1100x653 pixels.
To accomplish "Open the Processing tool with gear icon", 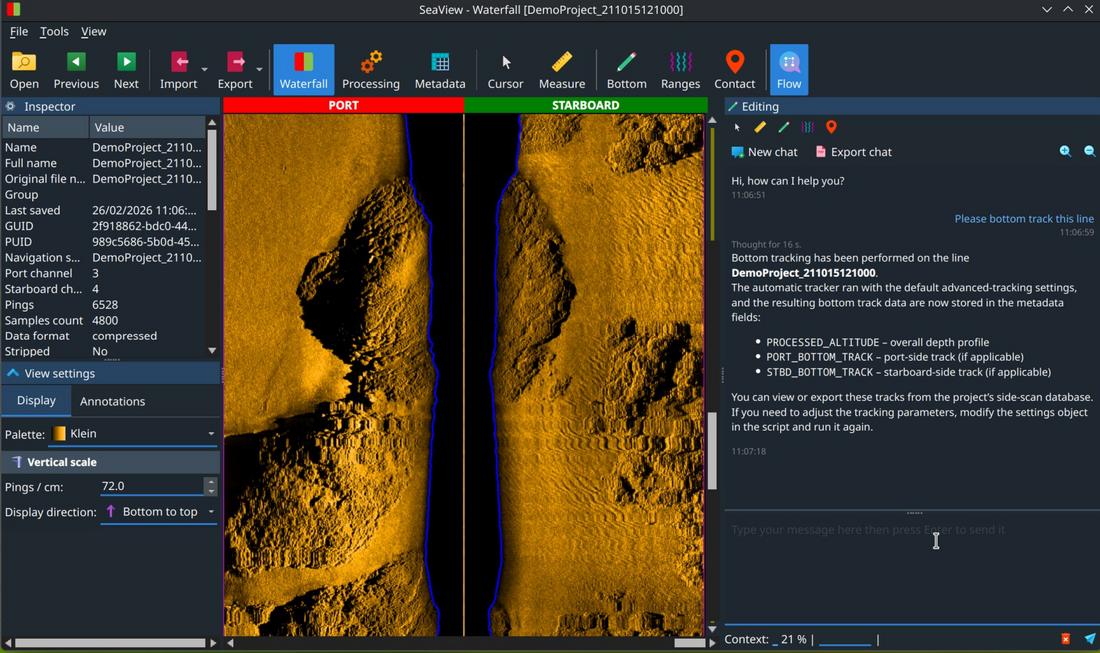I will point(370,70).
